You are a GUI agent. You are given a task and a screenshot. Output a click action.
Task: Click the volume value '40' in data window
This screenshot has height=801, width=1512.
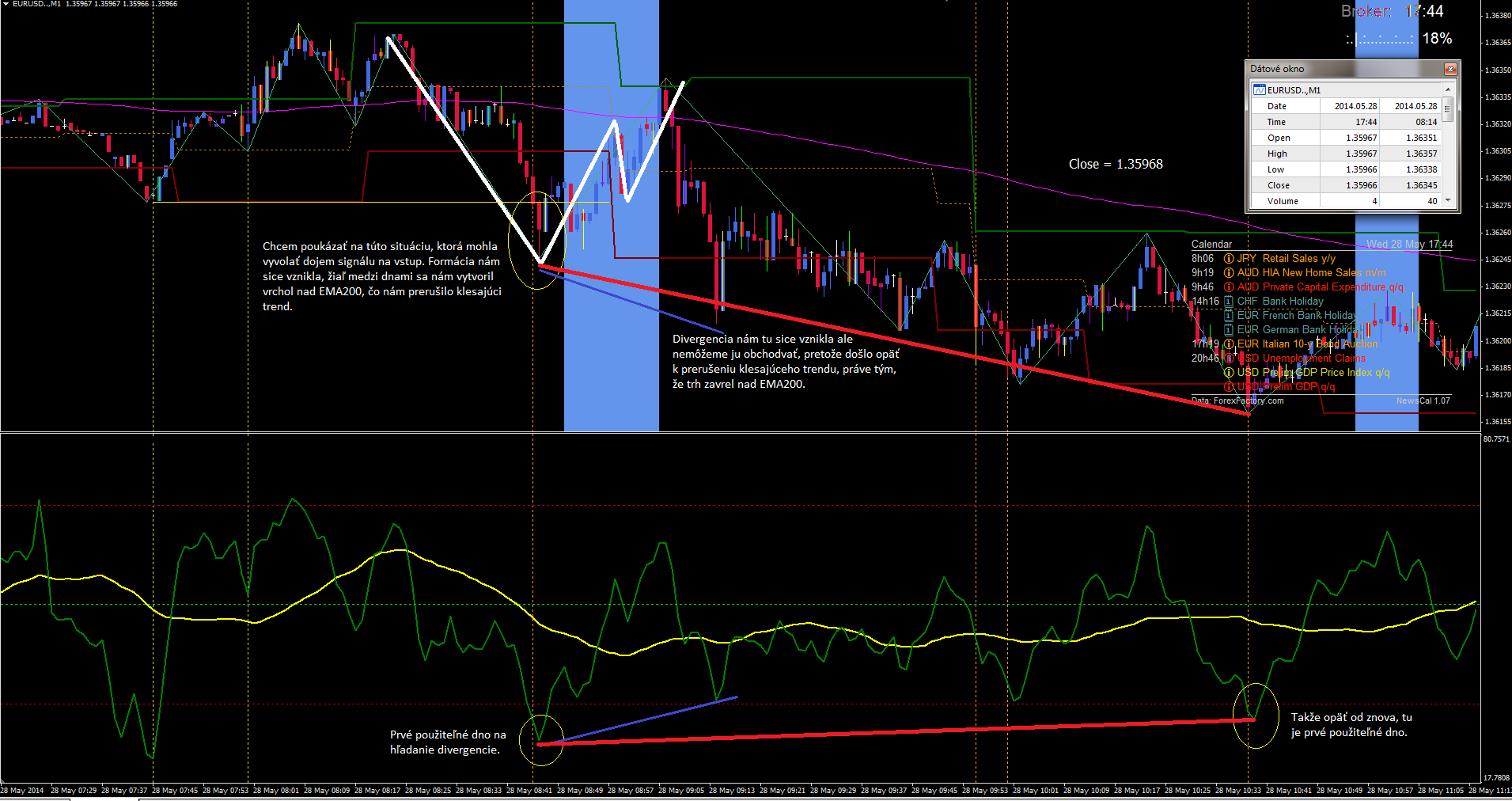pos(1432,201)
